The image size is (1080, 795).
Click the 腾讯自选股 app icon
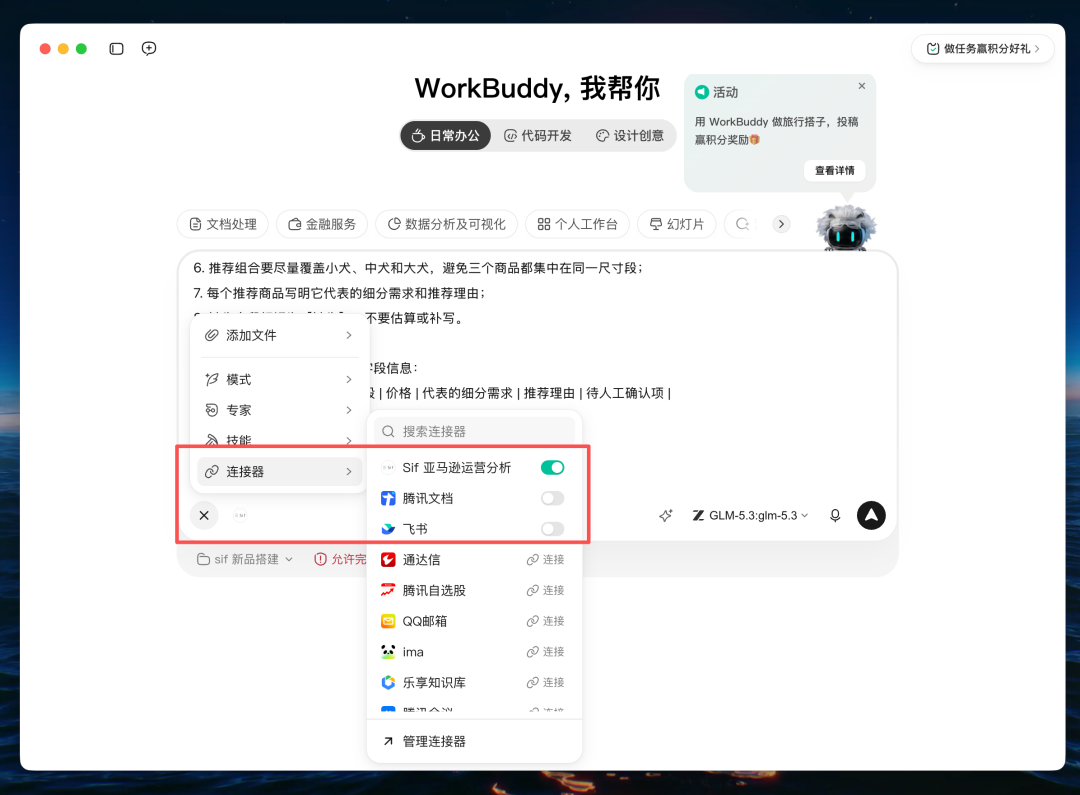pos(388,590)
